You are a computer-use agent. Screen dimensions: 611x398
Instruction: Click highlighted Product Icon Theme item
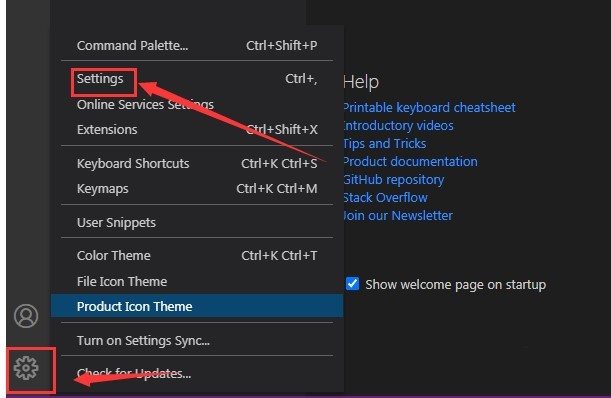197,306
